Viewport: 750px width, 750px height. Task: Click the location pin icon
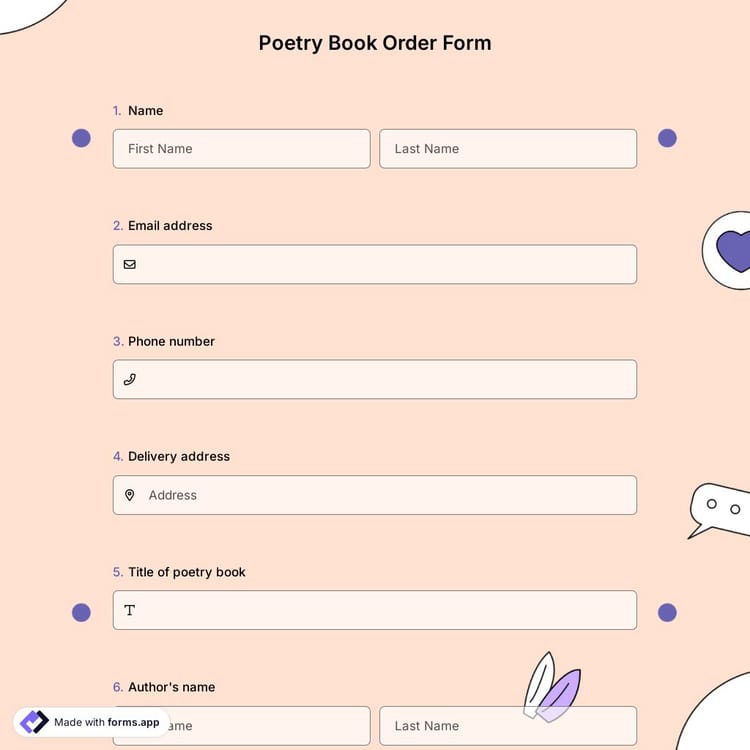tap(130, 495)
